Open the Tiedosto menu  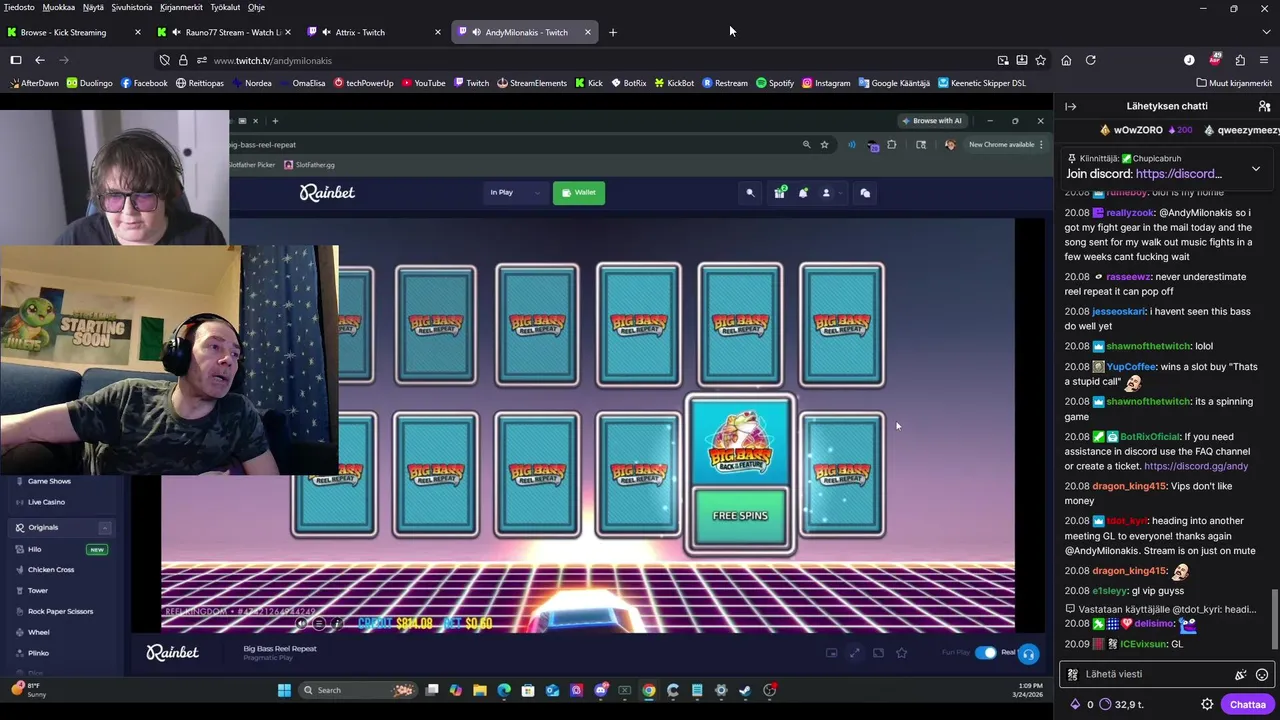pyautogui.click(x=19, y=7)
